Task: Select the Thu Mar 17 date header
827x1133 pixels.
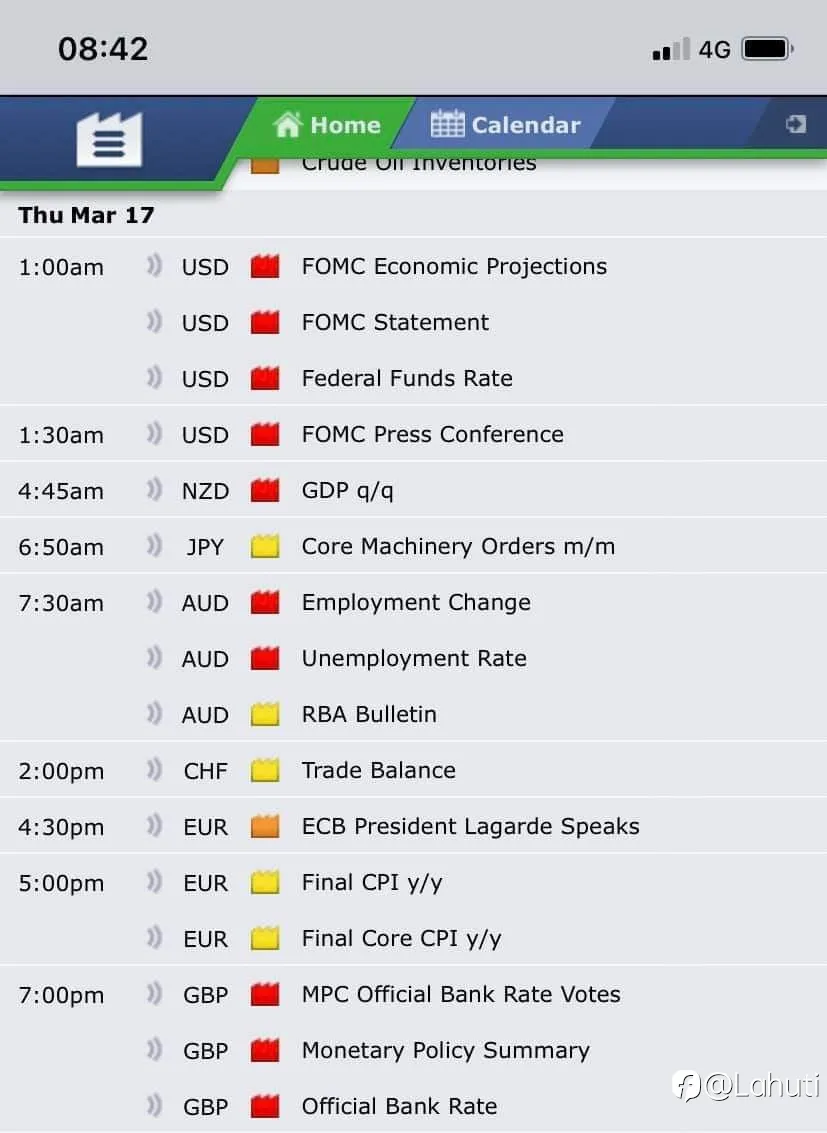Action: (x=86, y=215)
